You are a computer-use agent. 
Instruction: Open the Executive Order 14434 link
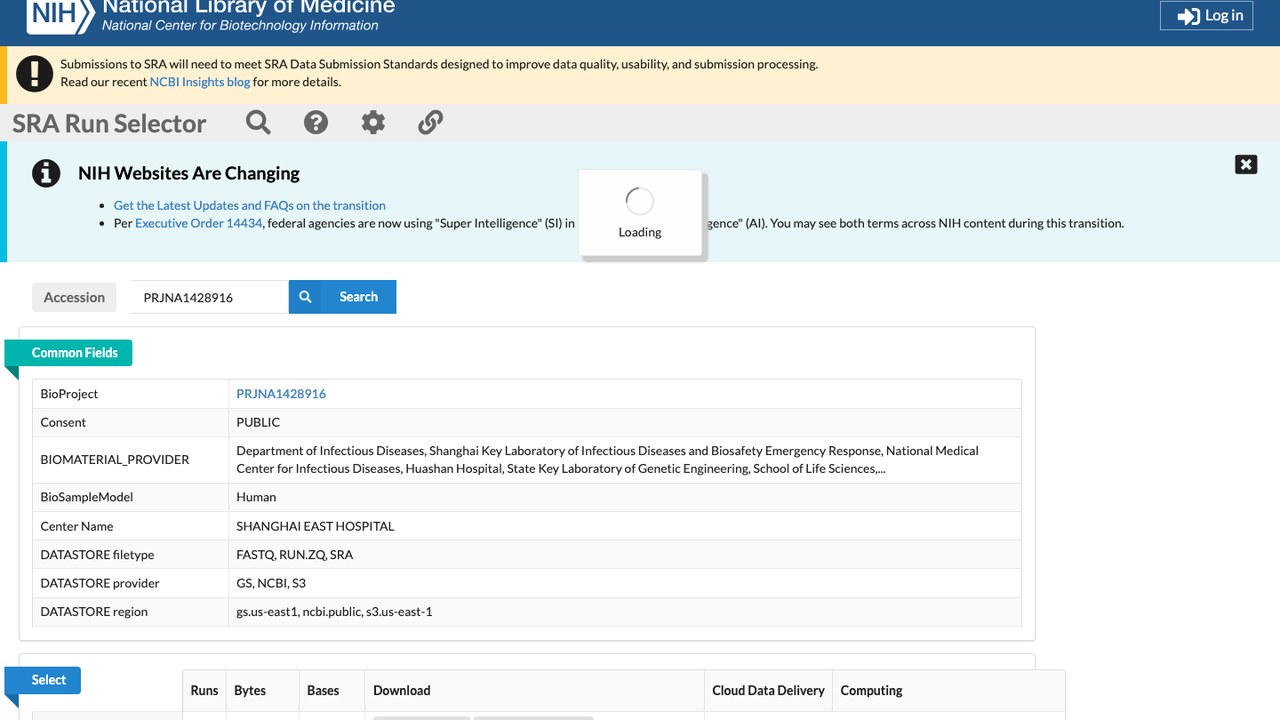[199, 223]
